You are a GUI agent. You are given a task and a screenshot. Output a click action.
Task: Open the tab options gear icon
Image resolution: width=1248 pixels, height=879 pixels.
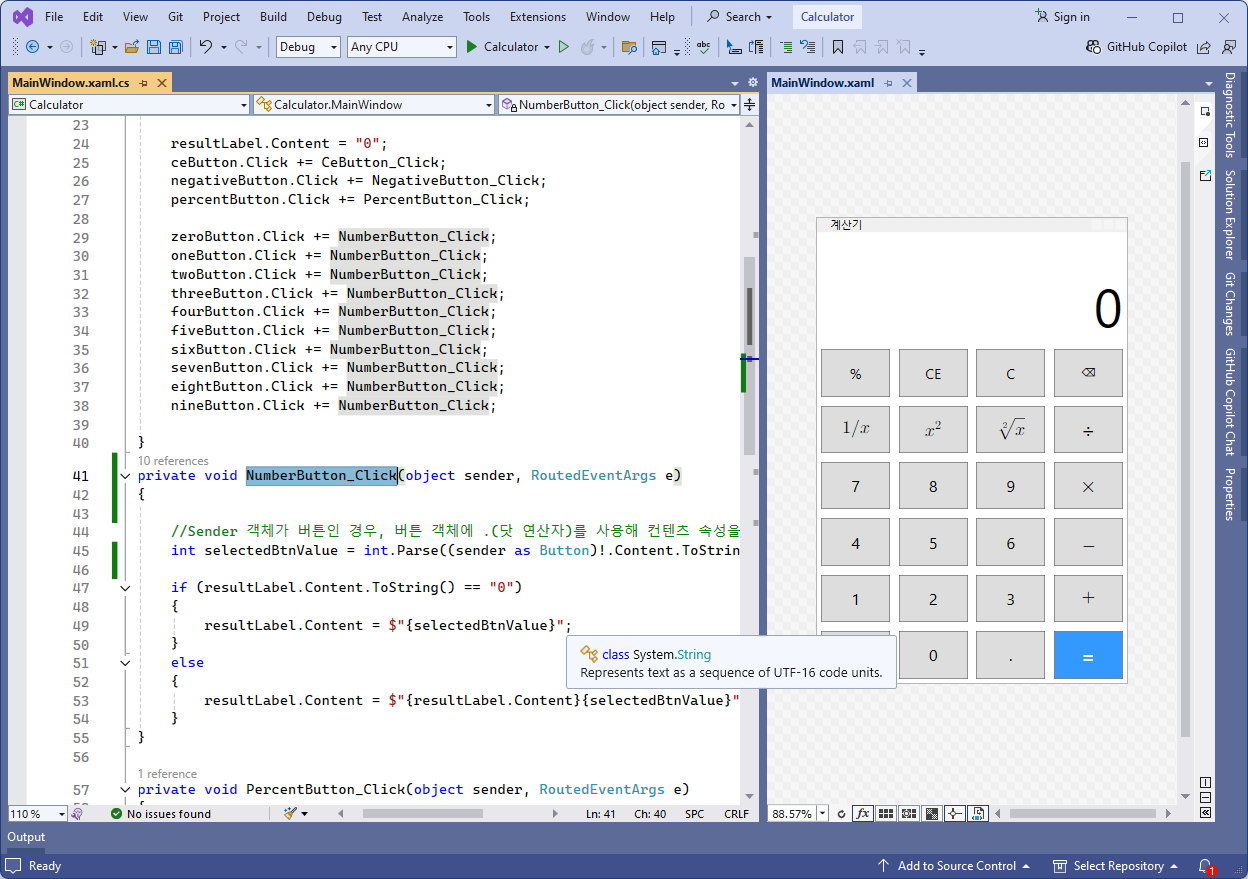coord(752,83)
